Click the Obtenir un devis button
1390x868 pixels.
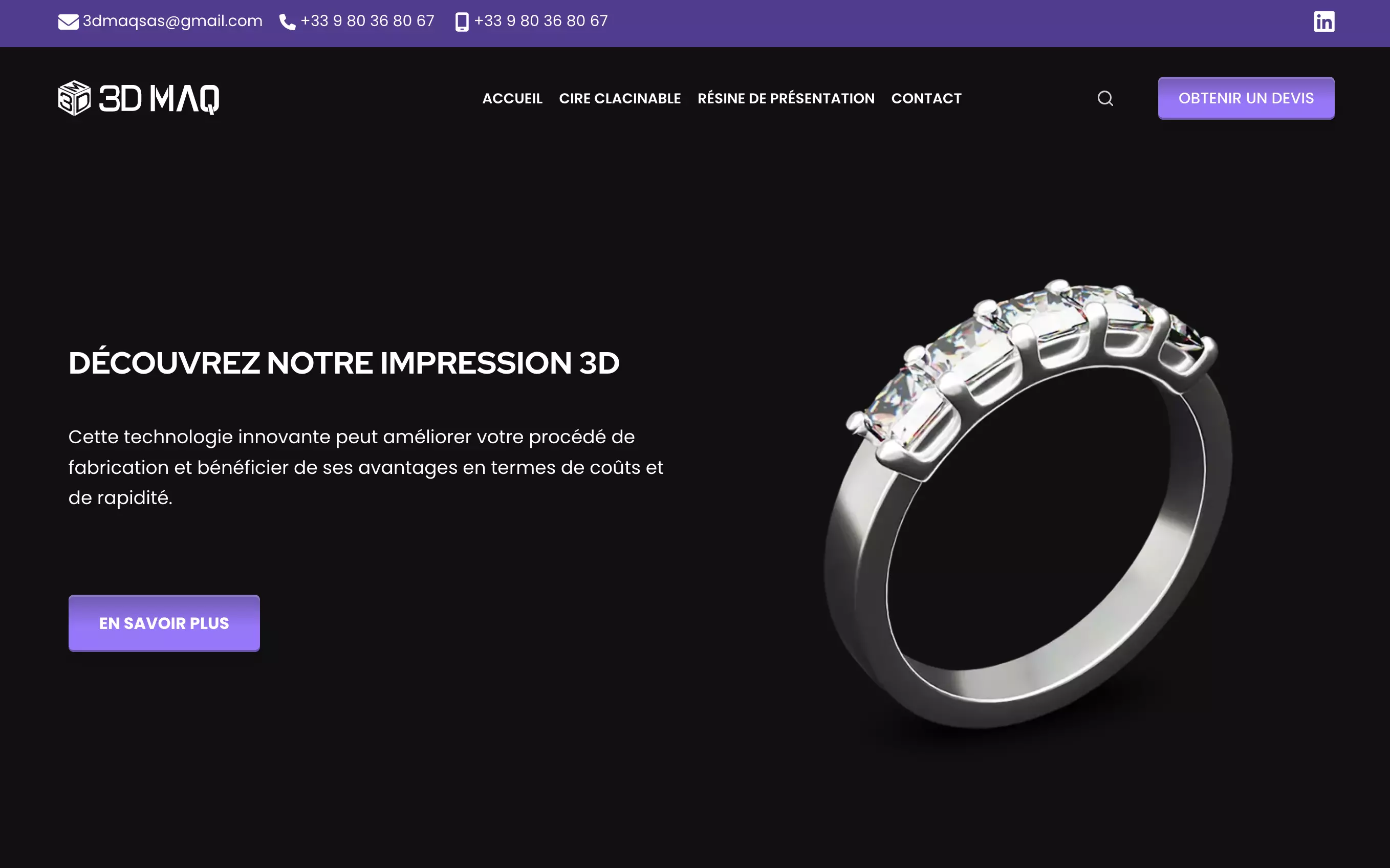1246,98
